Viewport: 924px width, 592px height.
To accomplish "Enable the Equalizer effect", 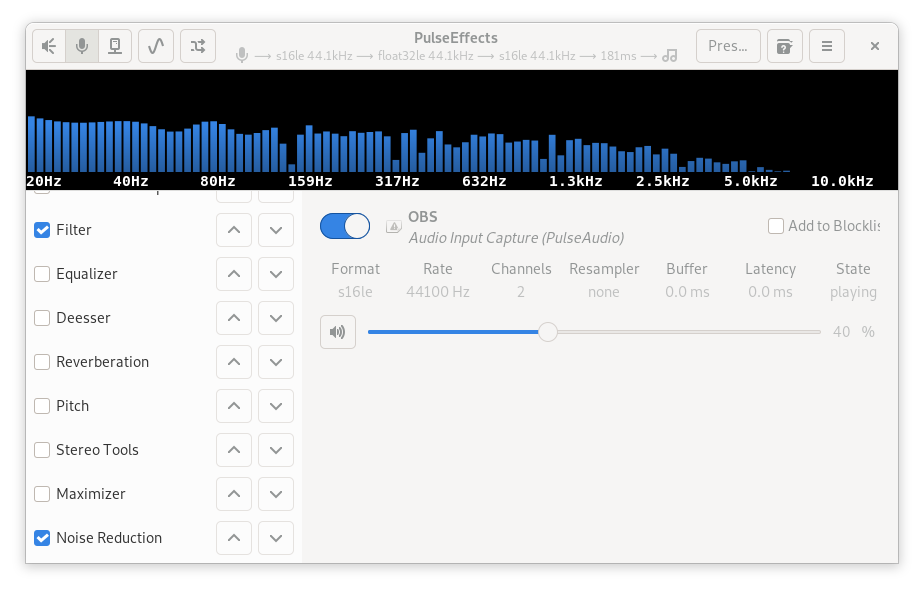I will [x=42, y=274].
